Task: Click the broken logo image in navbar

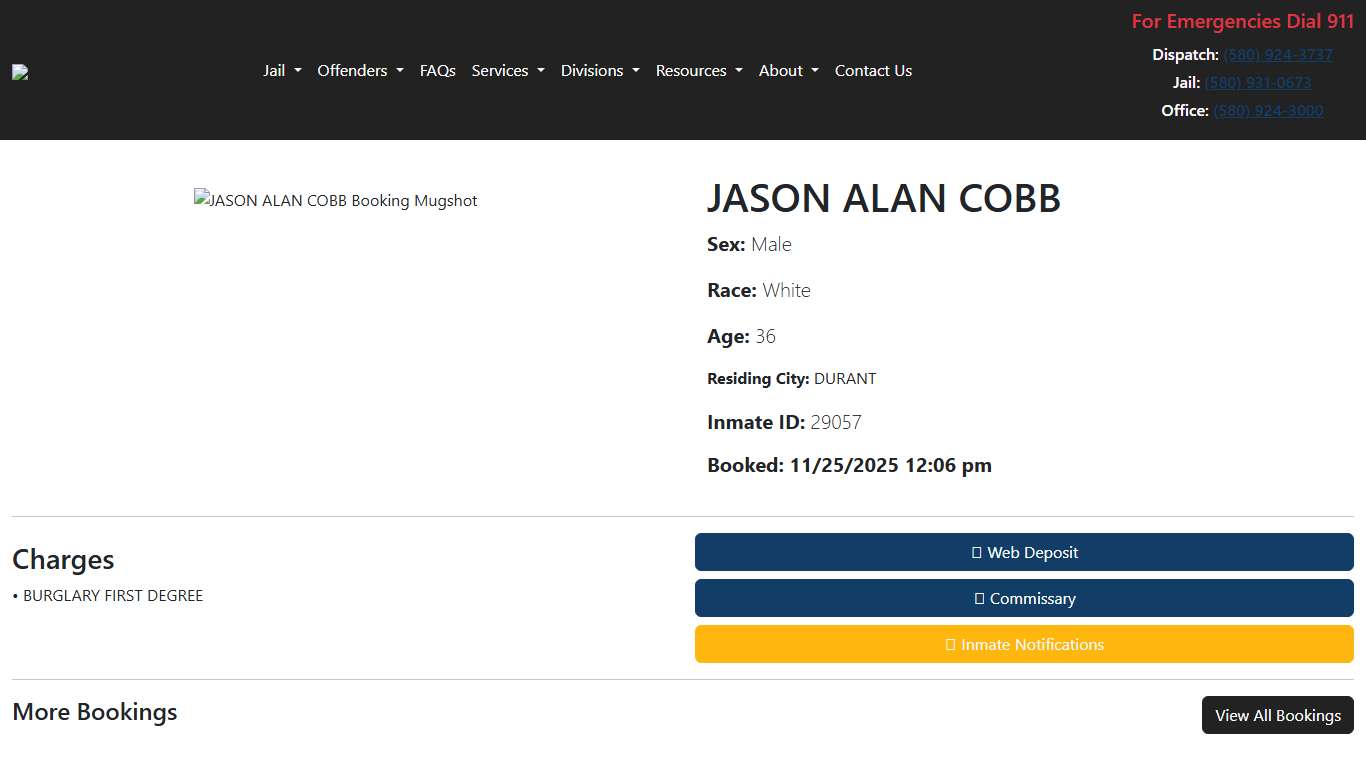Action: point(19,71)
